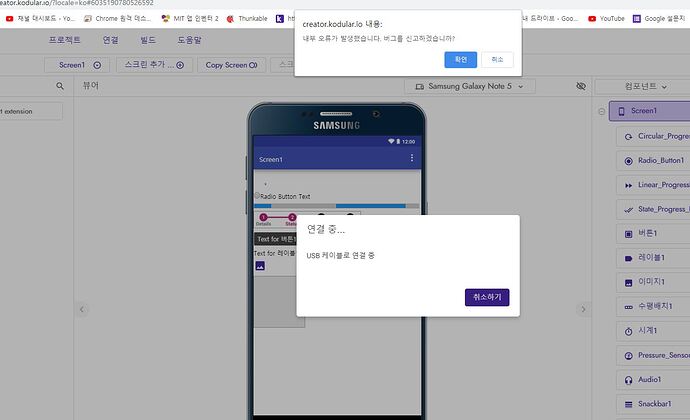The image size is (690, 420).
Task: Click the browser address bar URL
Action: coord(77,3)
